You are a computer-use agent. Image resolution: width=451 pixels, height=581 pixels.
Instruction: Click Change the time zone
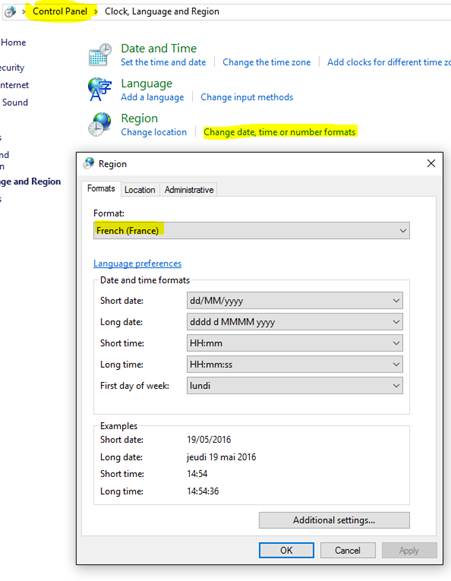(266, 62)
